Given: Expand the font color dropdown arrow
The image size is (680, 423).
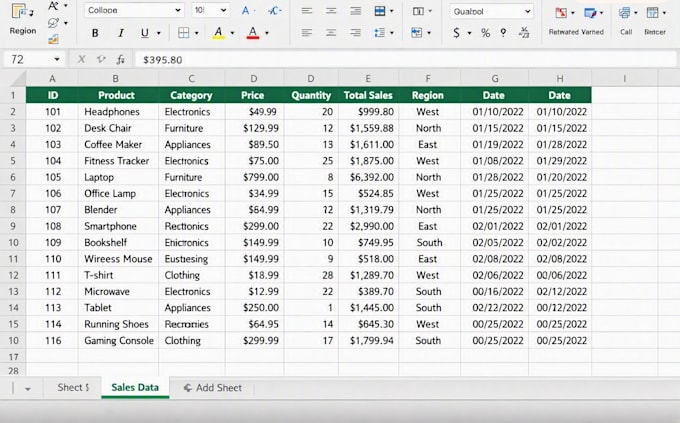Looking at the screenshot, I should pos(267,33).
